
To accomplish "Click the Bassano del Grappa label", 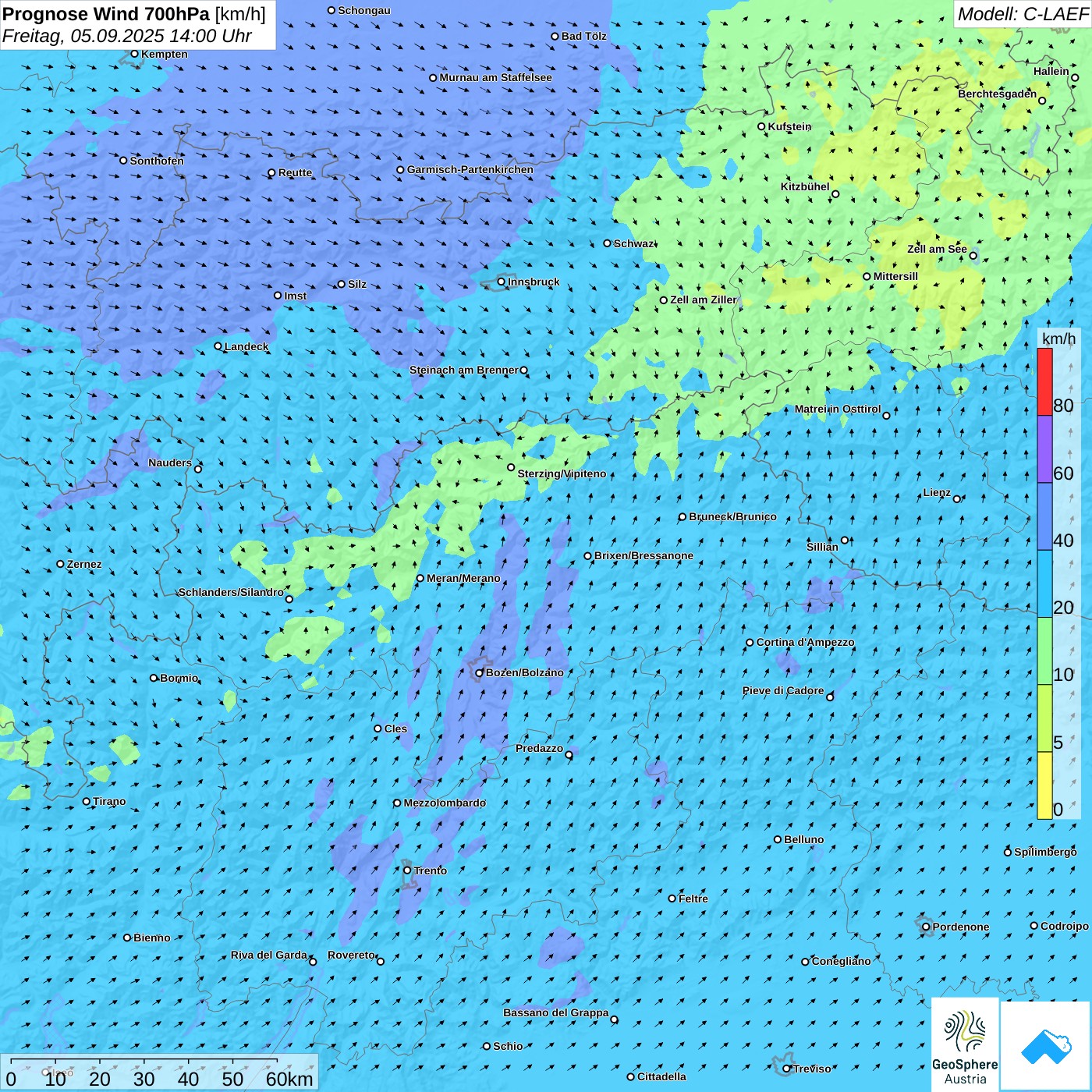I will click(555, 1012).
